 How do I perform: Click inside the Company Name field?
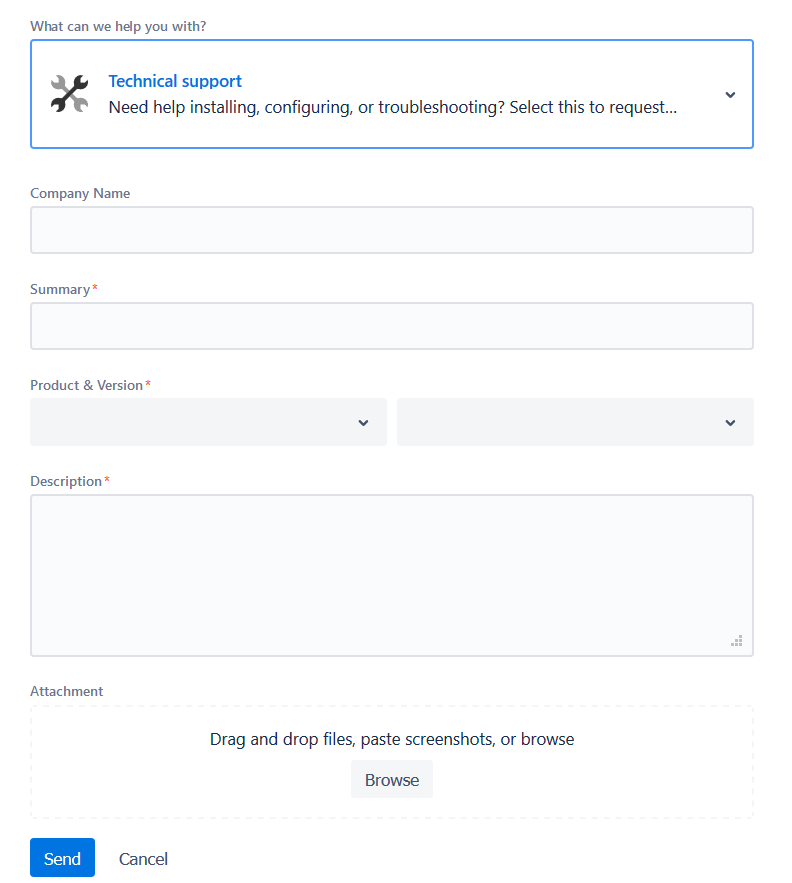(x=392, y=229)
